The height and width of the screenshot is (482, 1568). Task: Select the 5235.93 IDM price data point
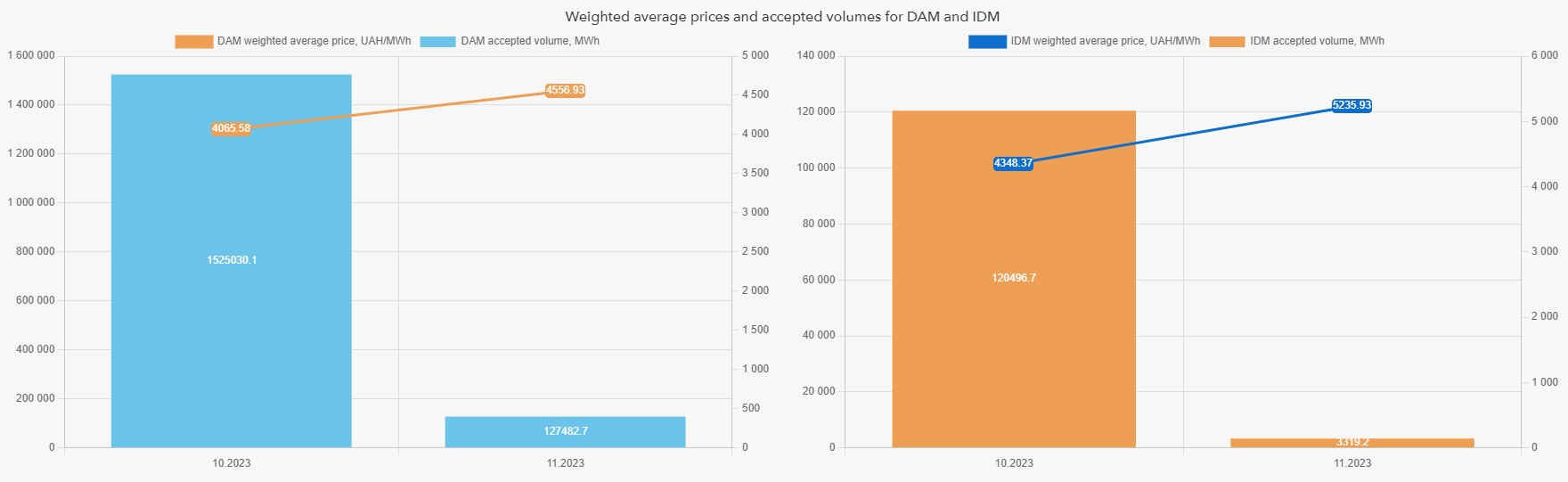[1352, 105]
